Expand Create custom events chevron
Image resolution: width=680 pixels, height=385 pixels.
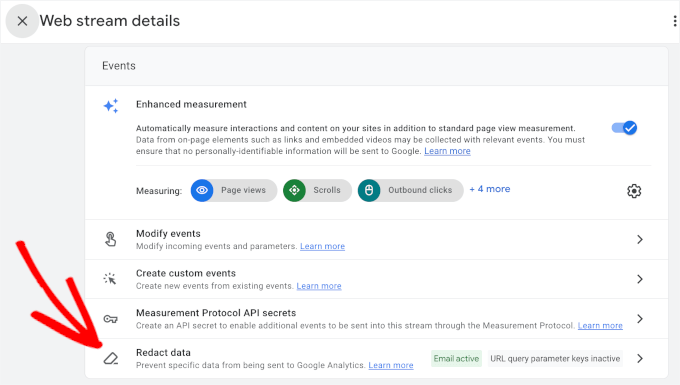click(x=640, y=279)
